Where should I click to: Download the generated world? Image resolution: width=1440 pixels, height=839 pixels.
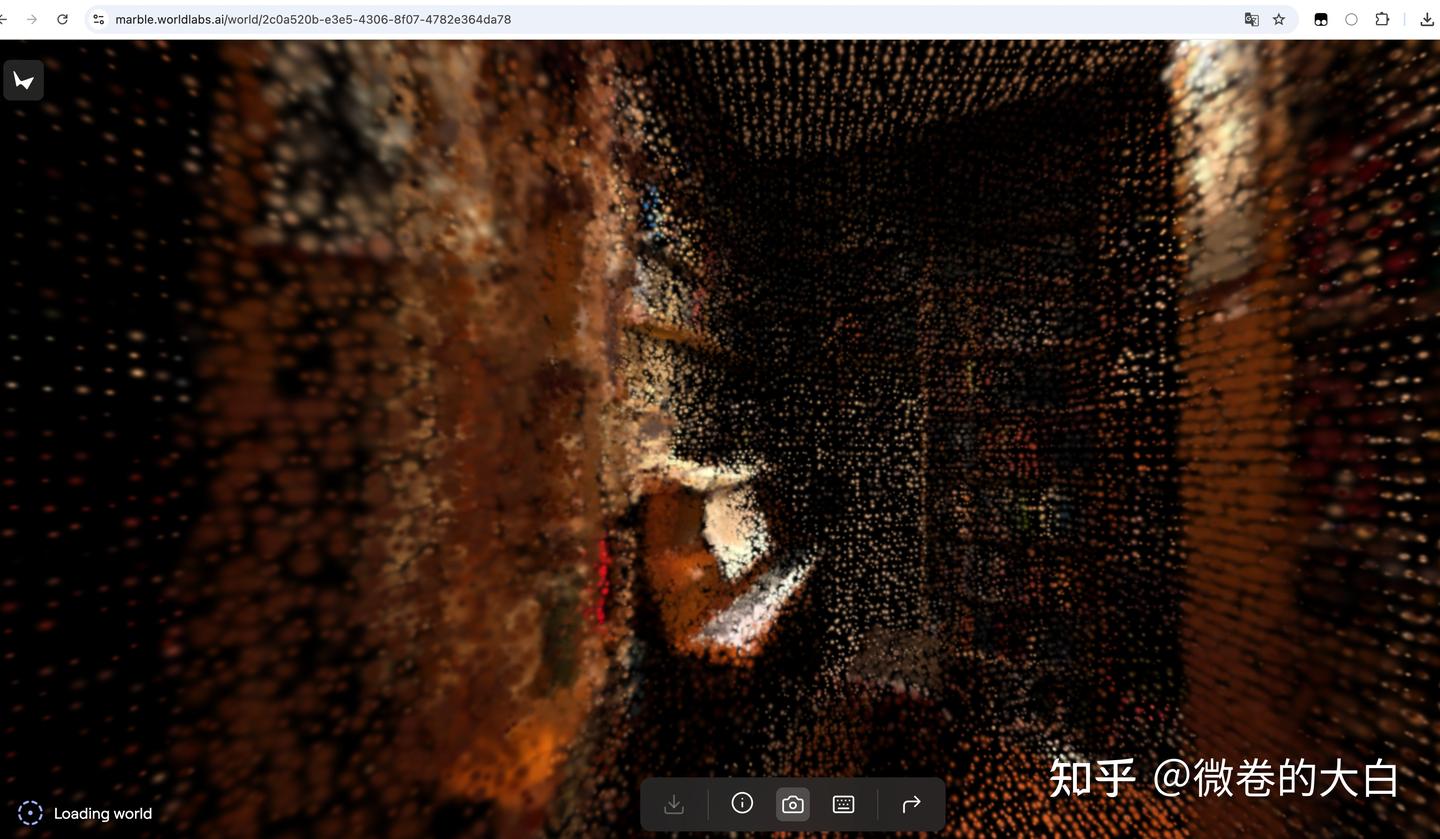pos(674,803)
